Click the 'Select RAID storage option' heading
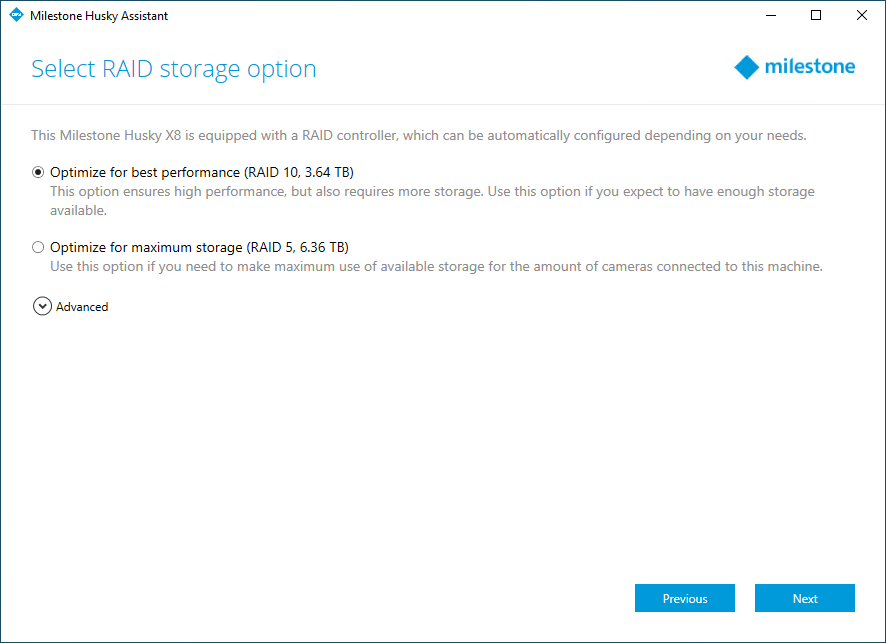The height and width of the screenshot is (643, 886). click(x=173, y=69)
